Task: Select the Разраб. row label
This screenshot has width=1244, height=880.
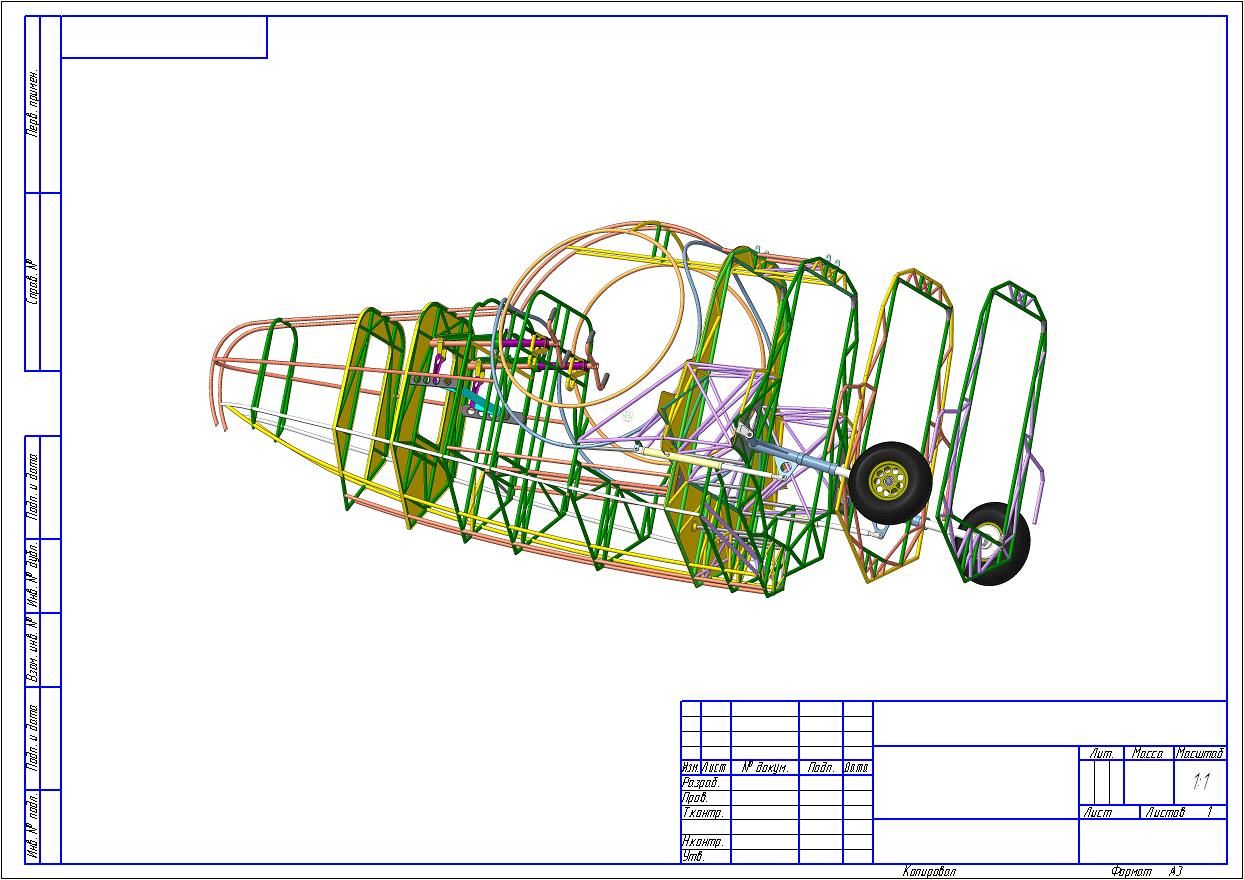Action: pyautogui.click(x=701, y=783)
